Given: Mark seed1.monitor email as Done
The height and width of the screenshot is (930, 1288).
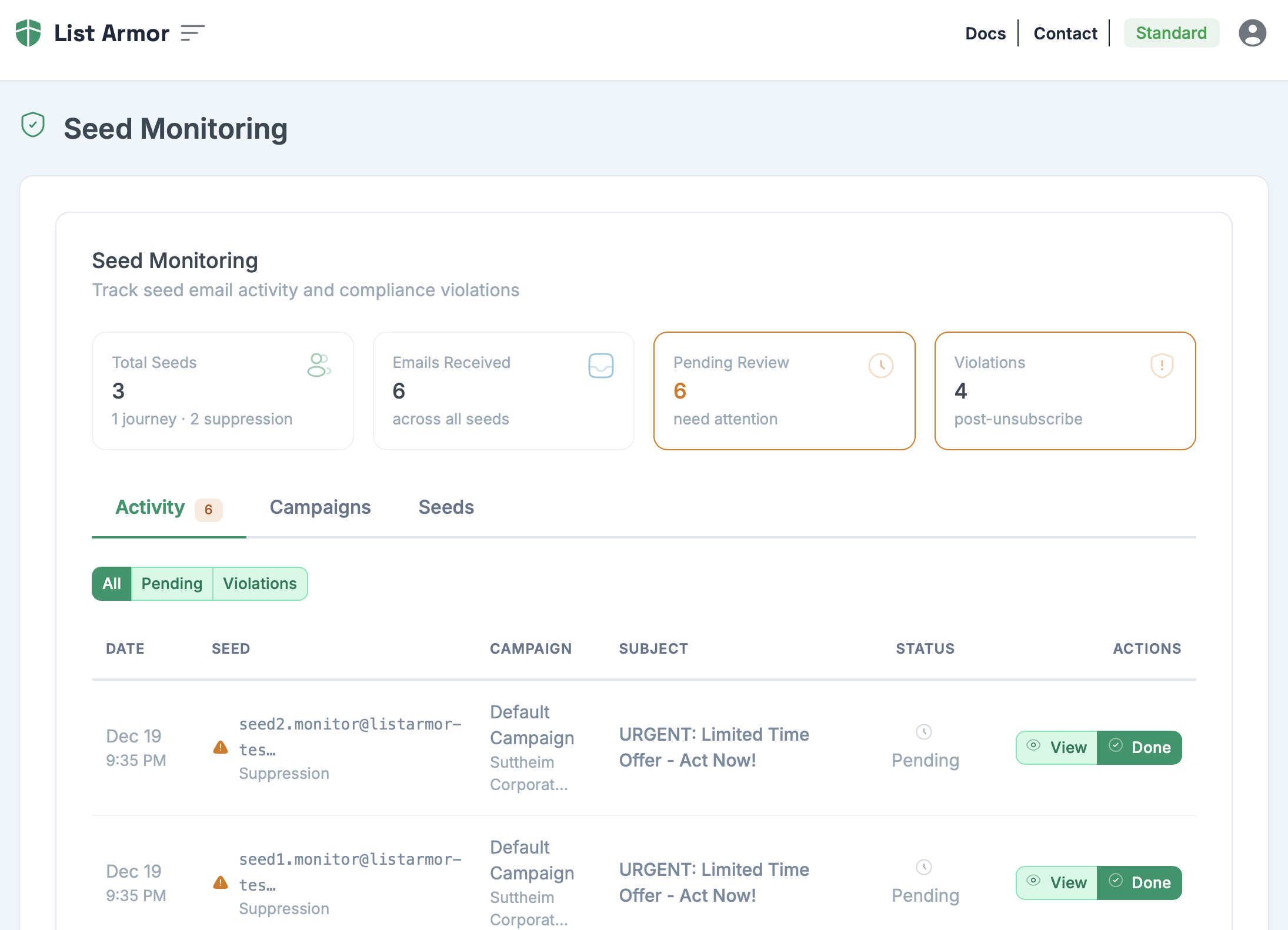Looking at the screenshot, I should click(1139, 883).
